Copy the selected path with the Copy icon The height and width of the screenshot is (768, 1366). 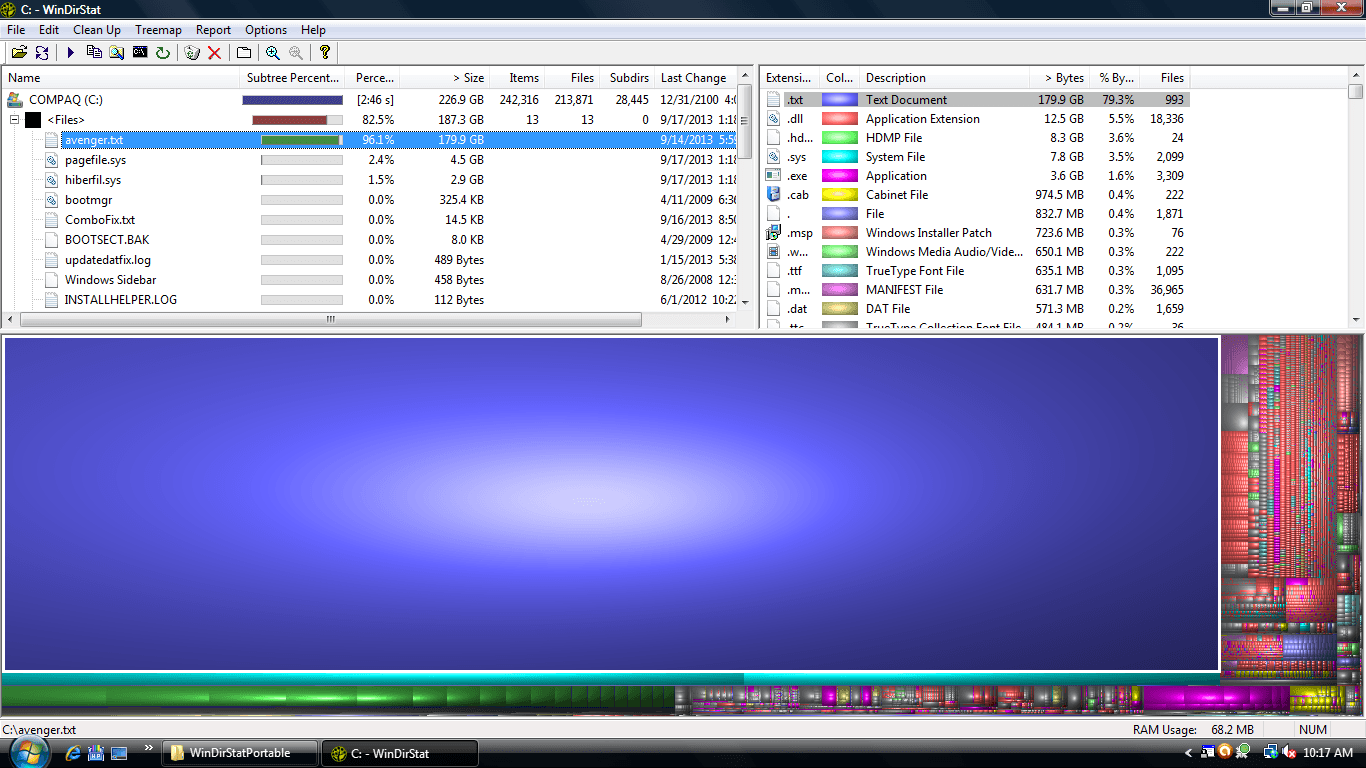(x=95, y=53)
